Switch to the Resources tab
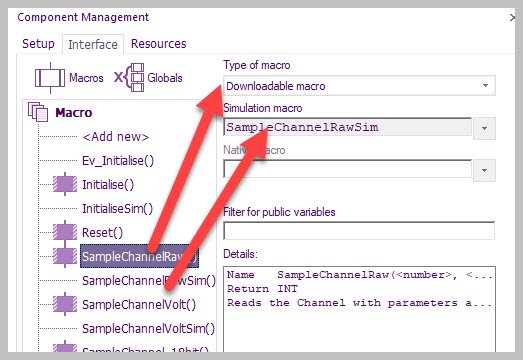This screenshot has width=523, height=360. click(x=158, y=44)
